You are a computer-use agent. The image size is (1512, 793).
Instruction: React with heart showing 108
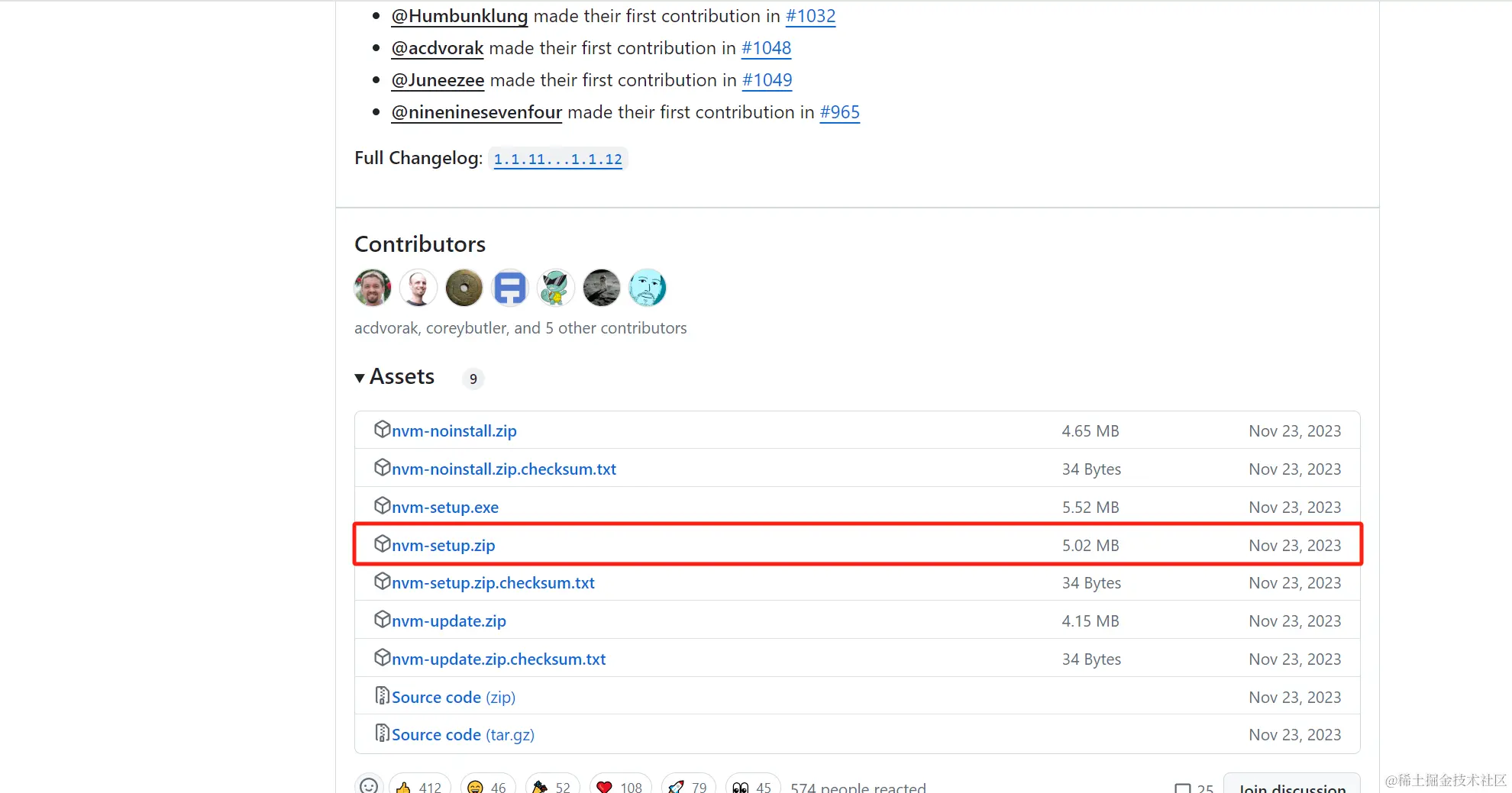[x=620, y=785]
